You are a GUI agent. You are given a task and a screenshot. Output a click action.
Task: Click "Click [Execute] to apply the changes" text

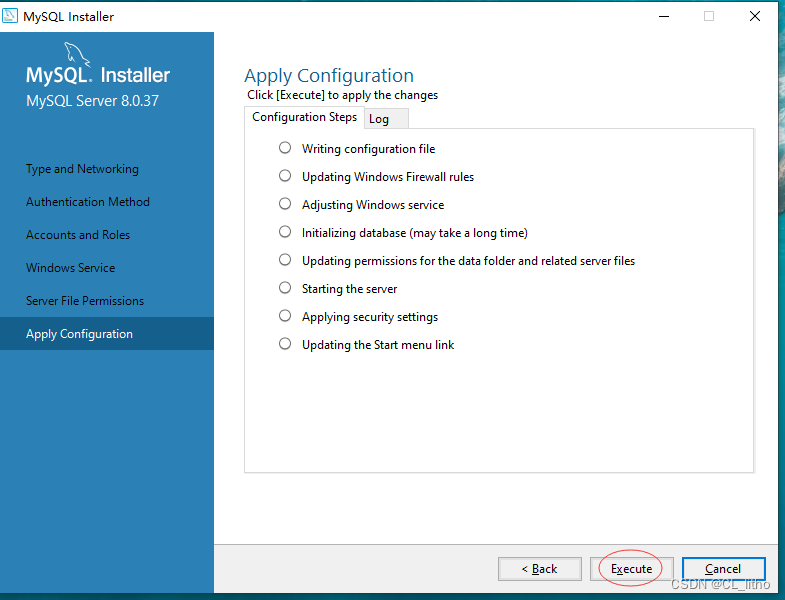342,95
